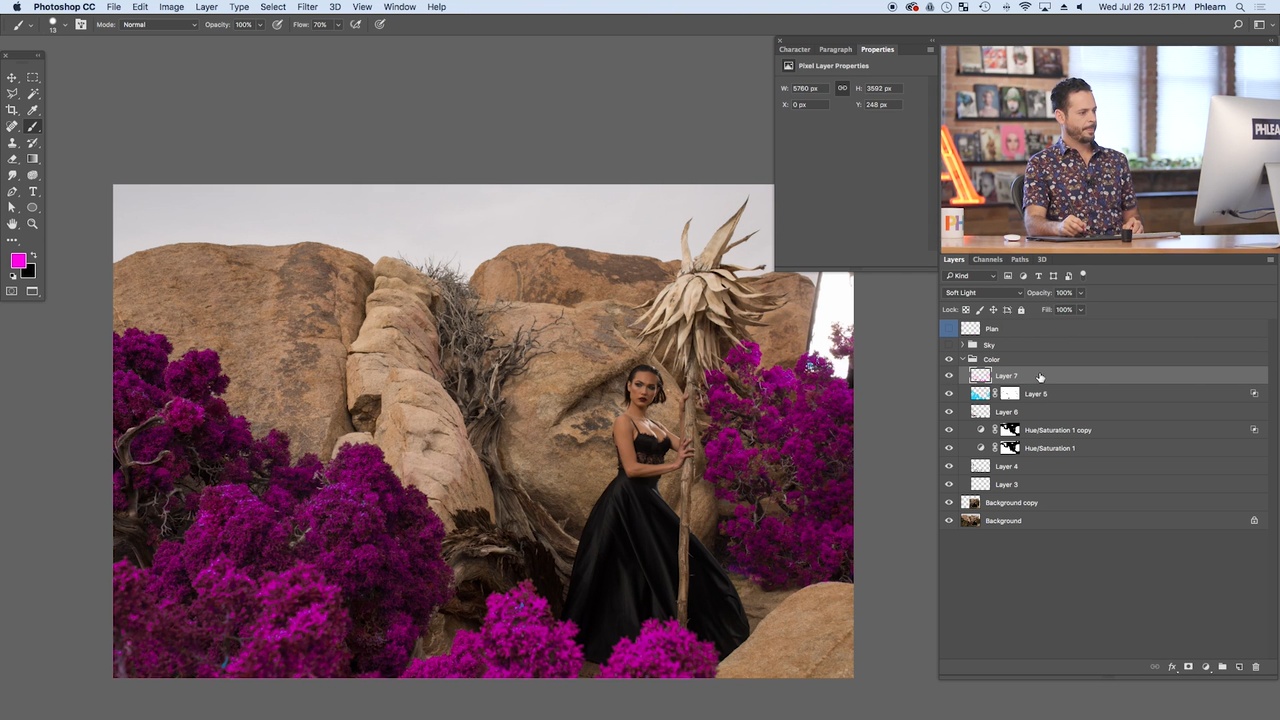
Task: Select the Brush tool in toolbox
Action: point(32,126)
